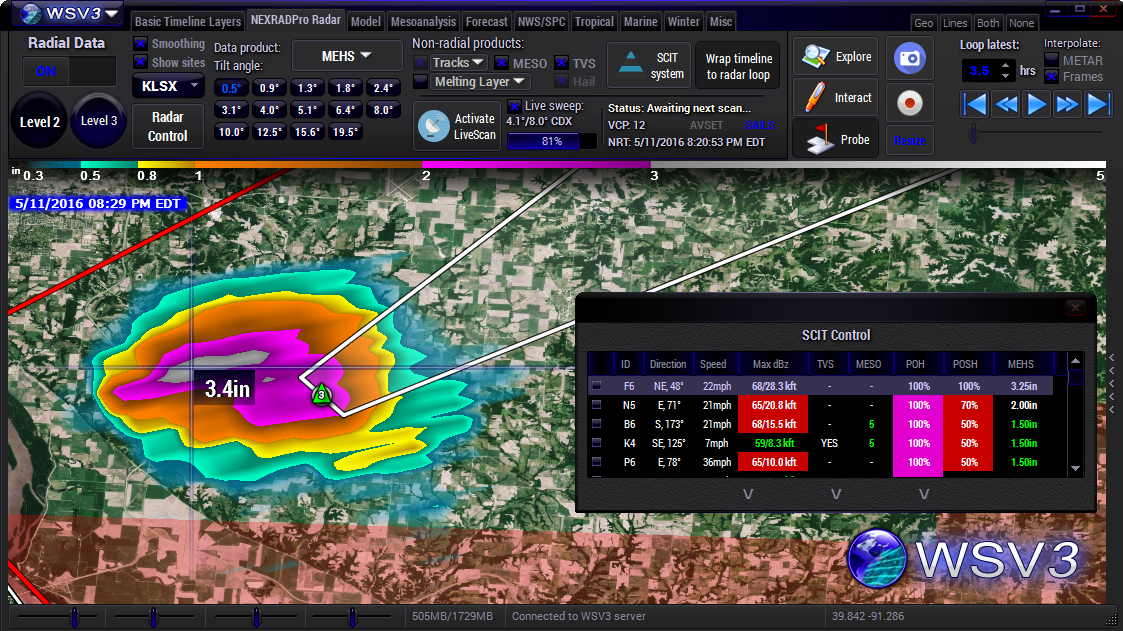Screen dimensions: 1123x631
Task: Click the Explore tool
Action: [835, 57]
